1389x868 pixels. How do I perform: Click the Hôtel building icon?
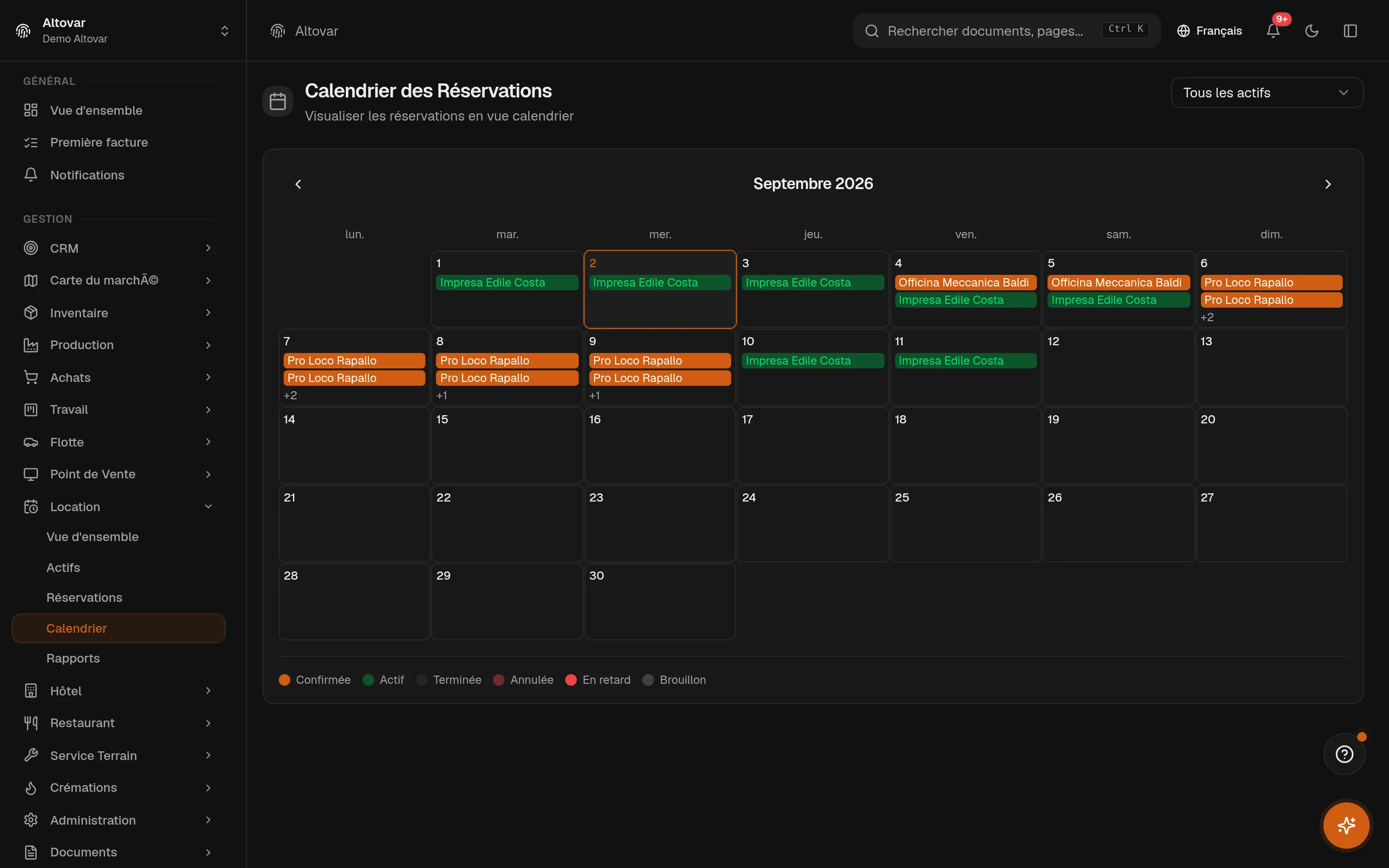coord(31,691)
